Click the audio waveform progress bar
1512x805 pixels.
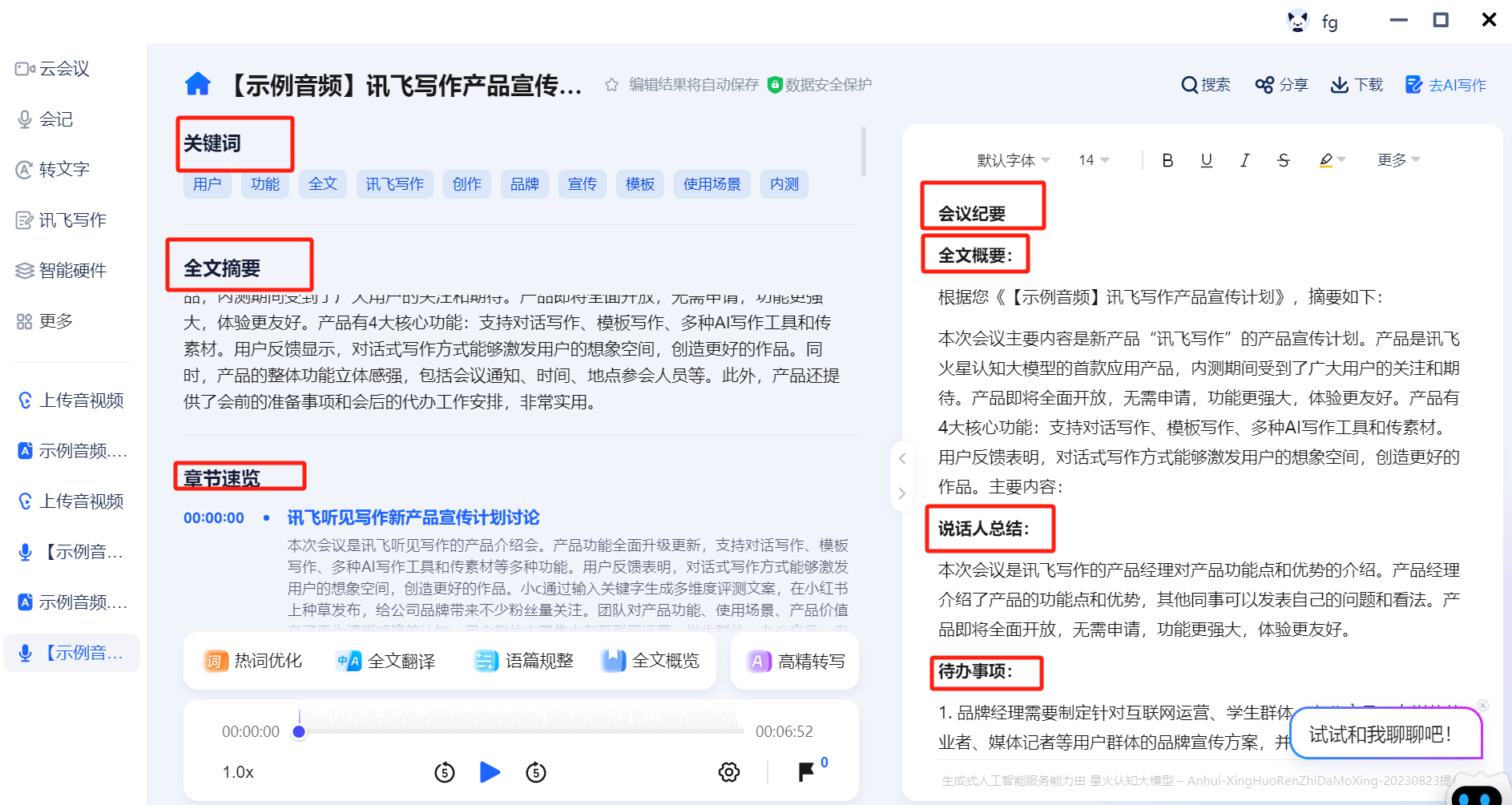click(x=521, y=731)
